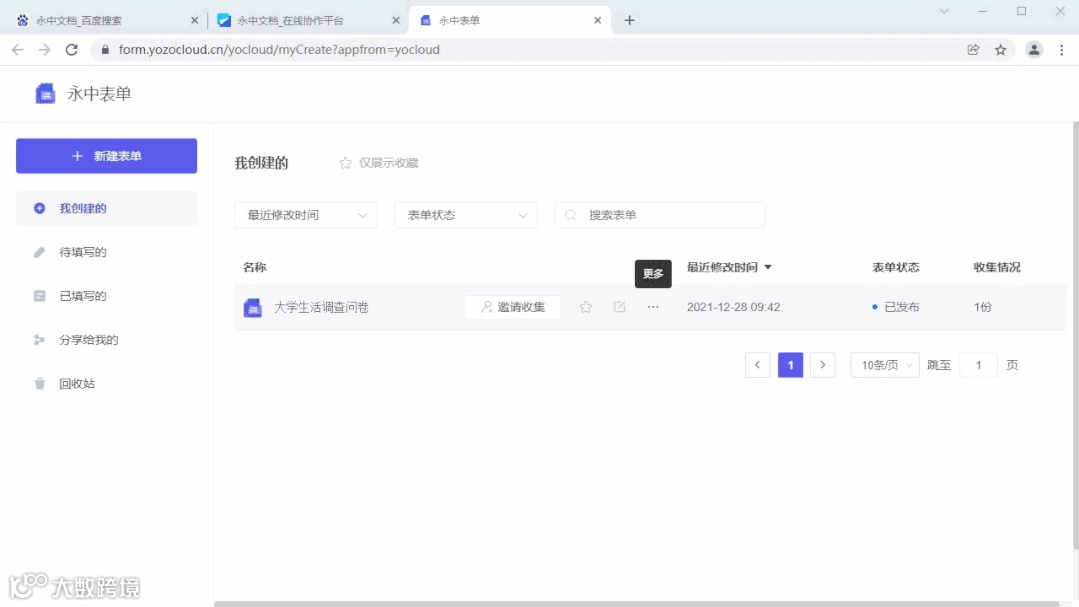Image resolution: width=1079 pixels, height=607 pixels.
Task: Close 永中文档_百度搜索 tab
Action: [194, 21]
